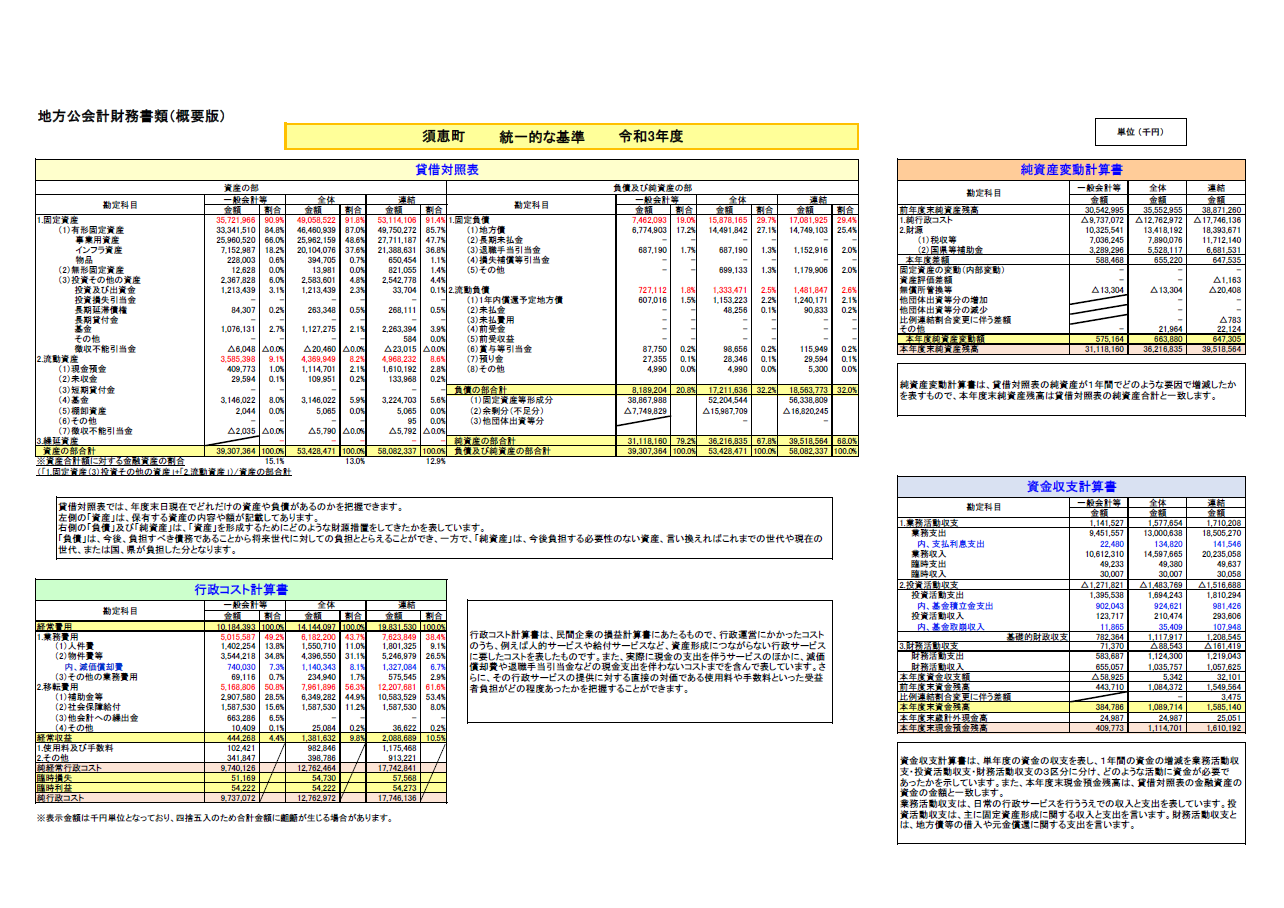Click the '(1)1年内償還予定地方債' row label
The width and height of the screenshot is (1284, 908).
click(514, 300)
